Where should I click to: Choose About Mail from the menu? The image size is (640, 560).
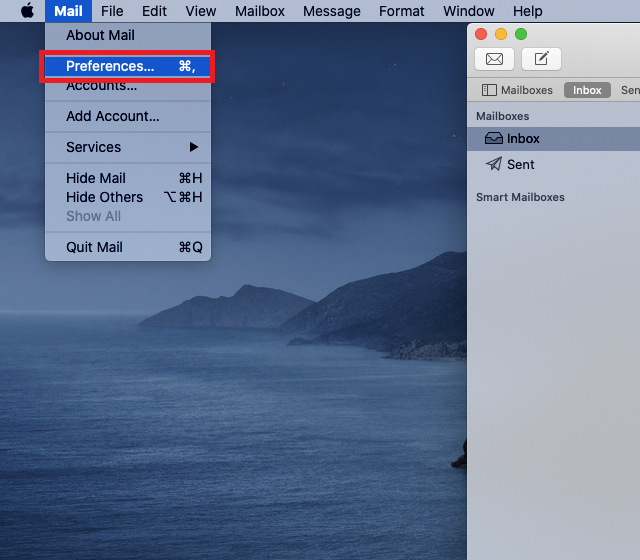(x=128, y=35)
